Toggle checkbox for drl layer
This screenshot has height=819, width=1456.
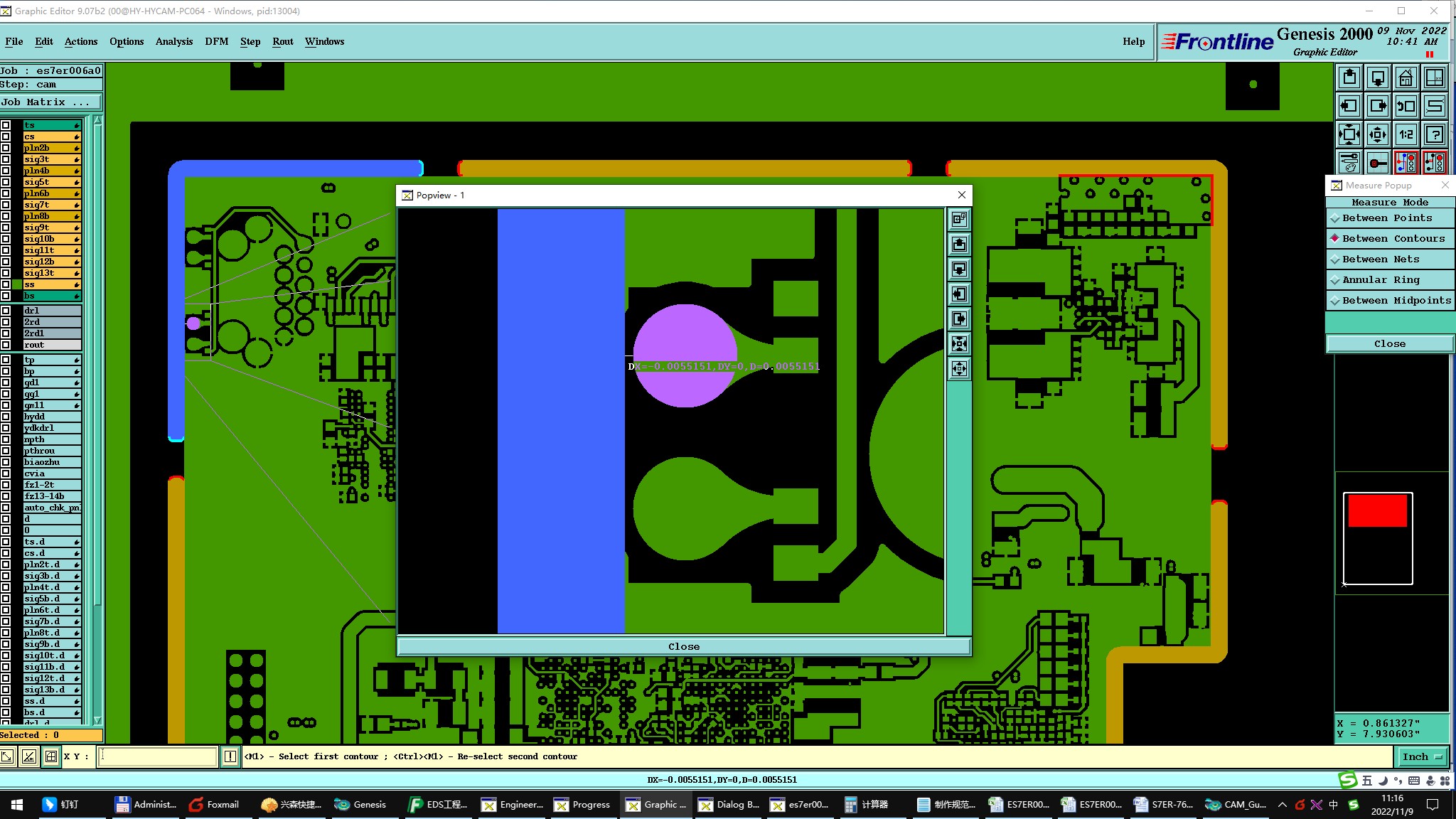click(x=6, y=311)
